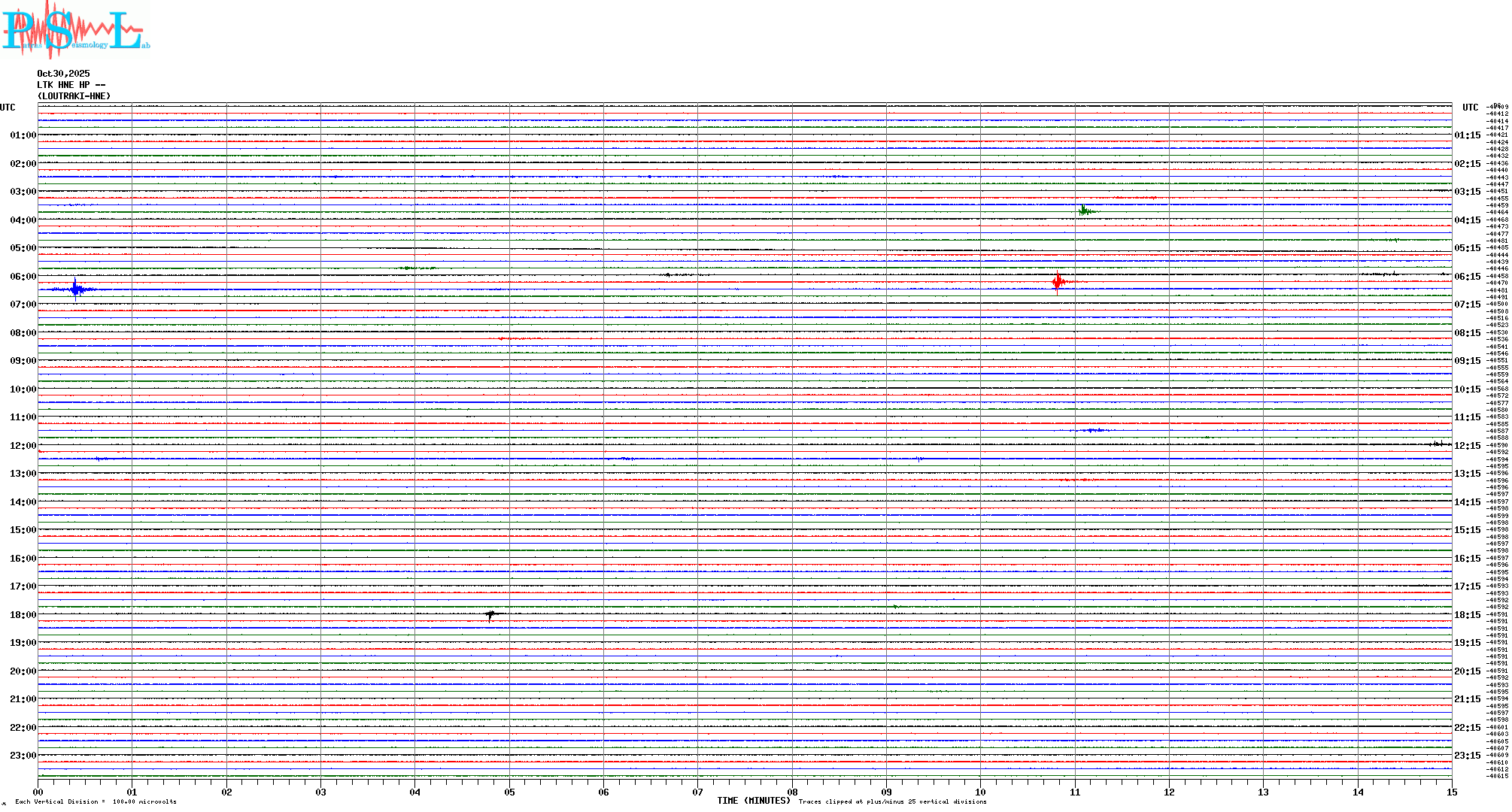This screenshot has width=1512, height=812.
Task: Click the Each Vertical Division scale note
Action: pyautogui.click(x=96, y=801)
